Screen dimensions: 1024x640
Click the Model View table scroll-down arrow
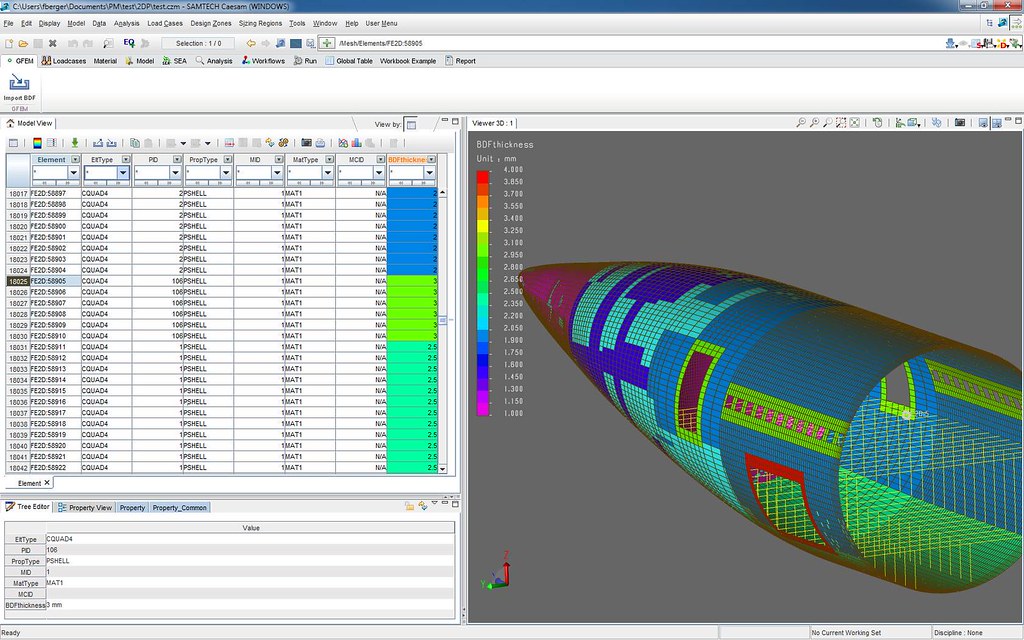[442, 468]
